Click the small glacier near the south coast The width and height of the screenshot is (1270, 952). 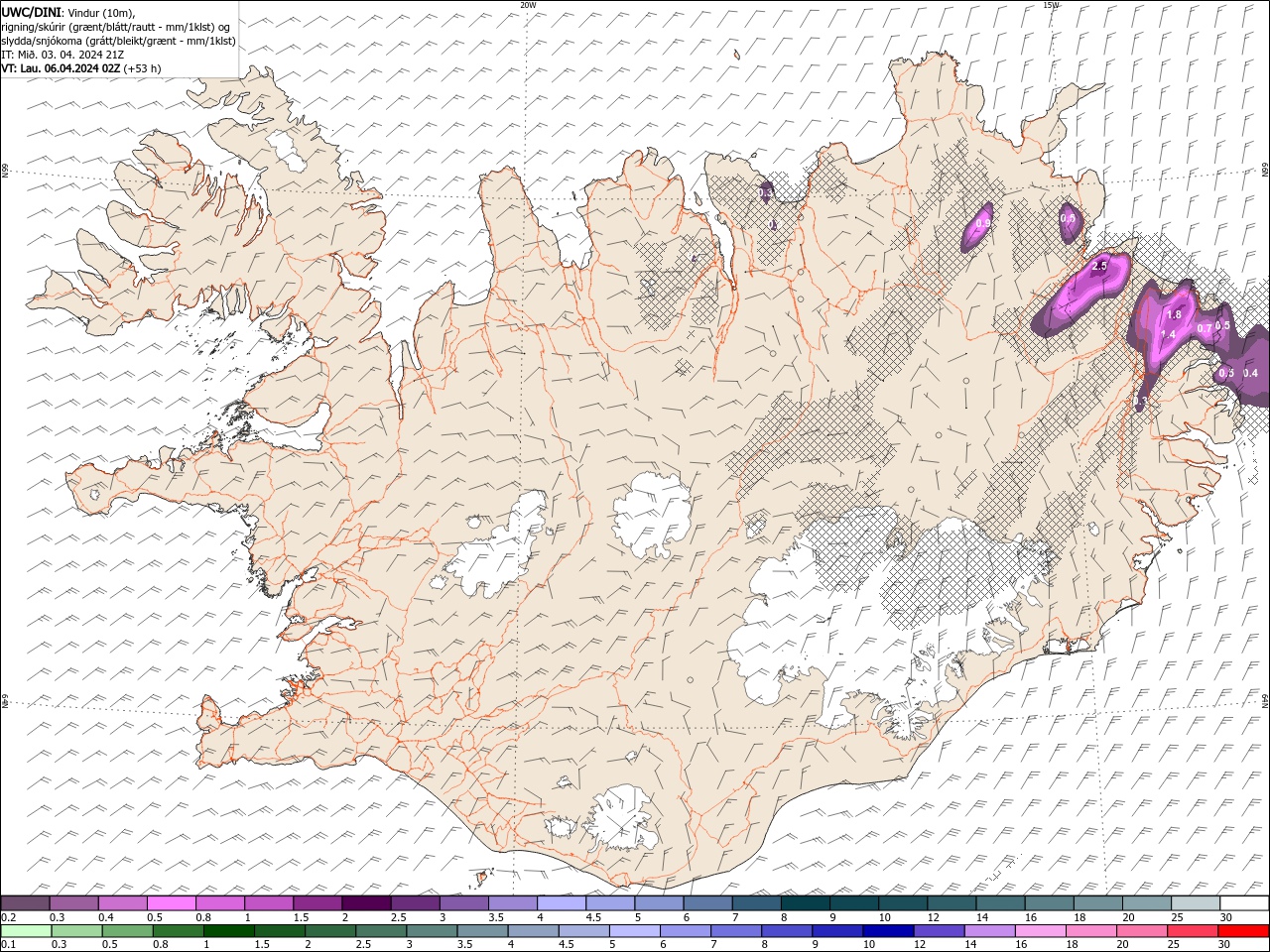(623, 818)
